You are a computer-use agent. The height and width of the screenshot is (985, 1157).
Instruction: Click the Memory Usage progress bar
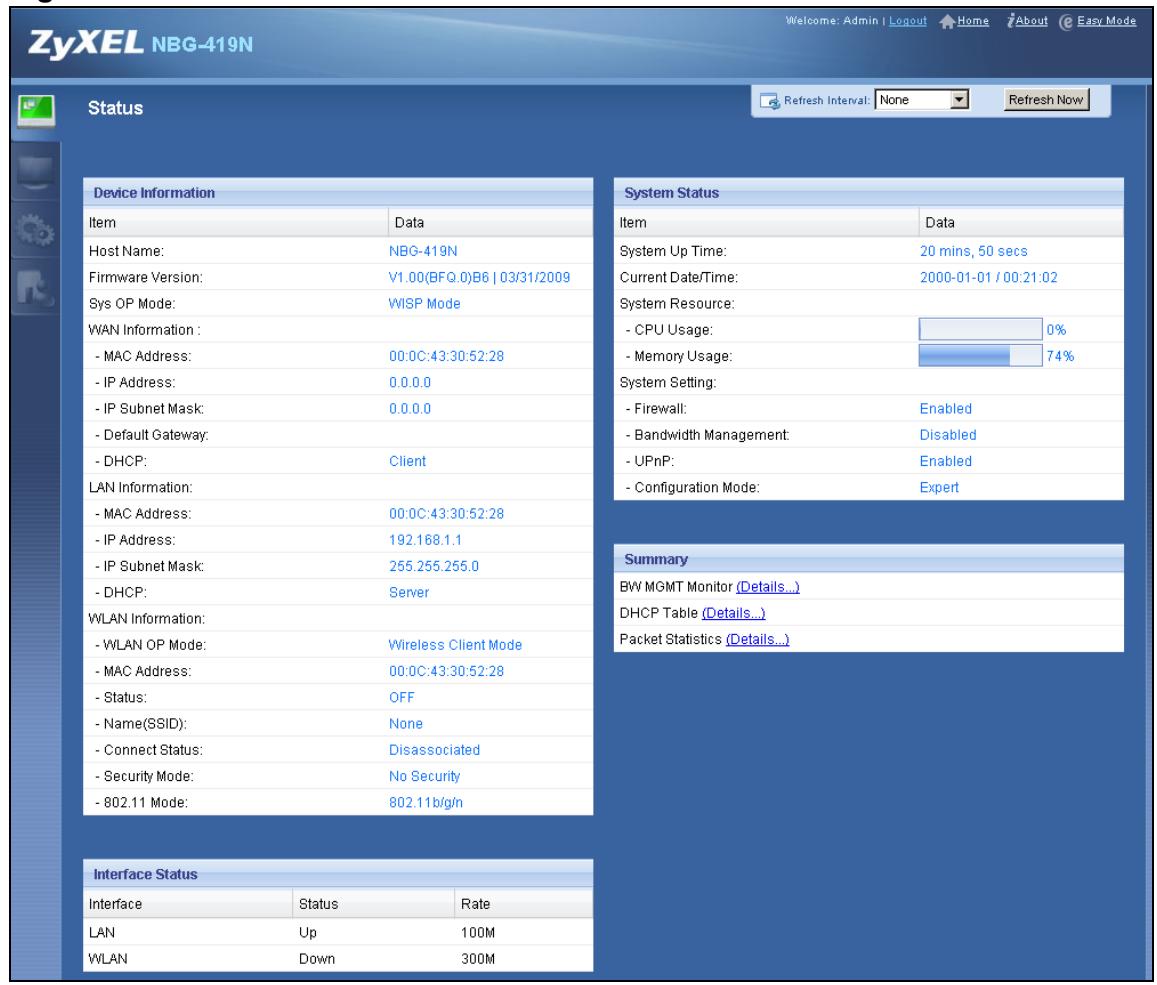(980, 356)
